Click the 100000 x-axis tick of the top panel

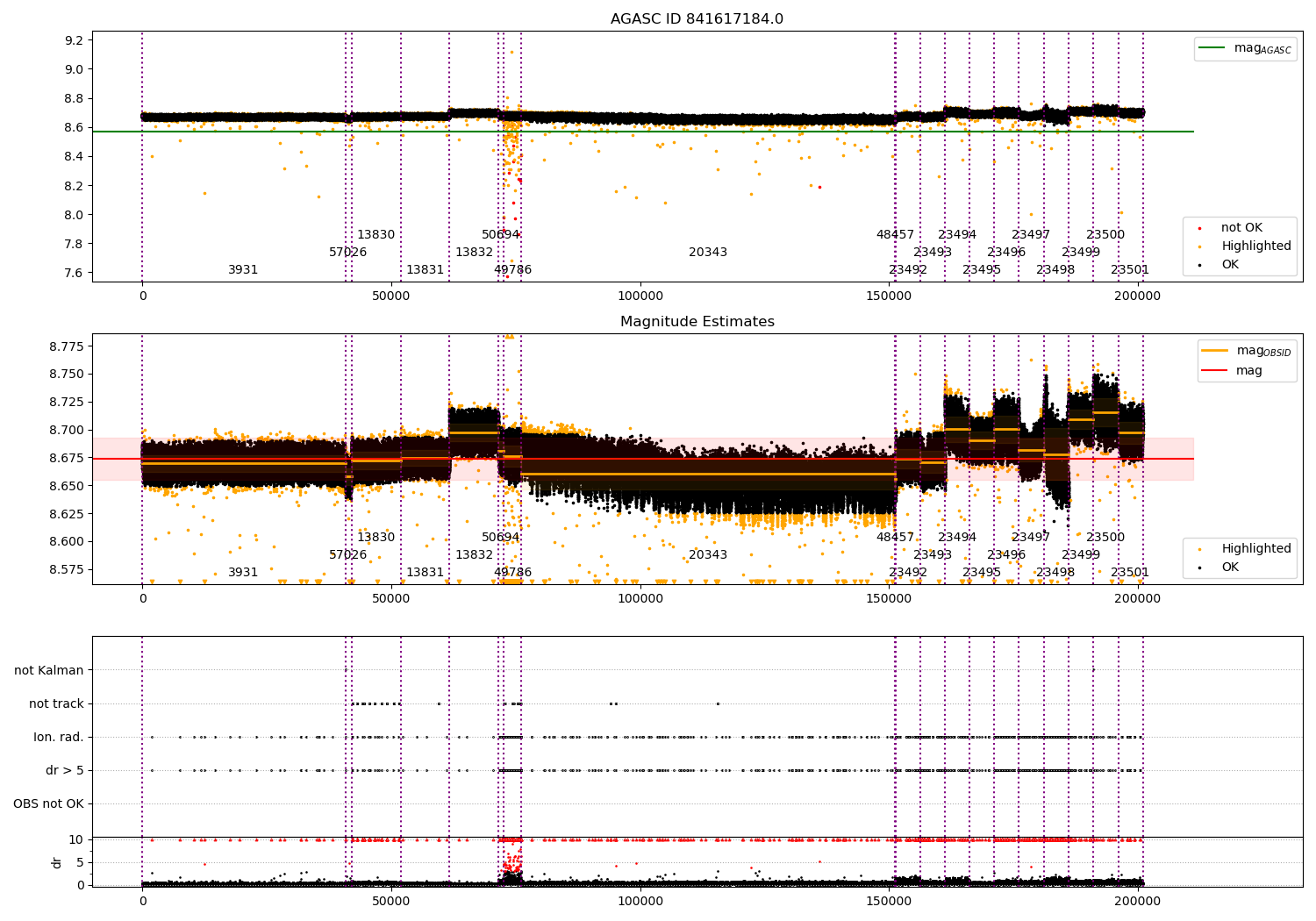click(640, 296)
